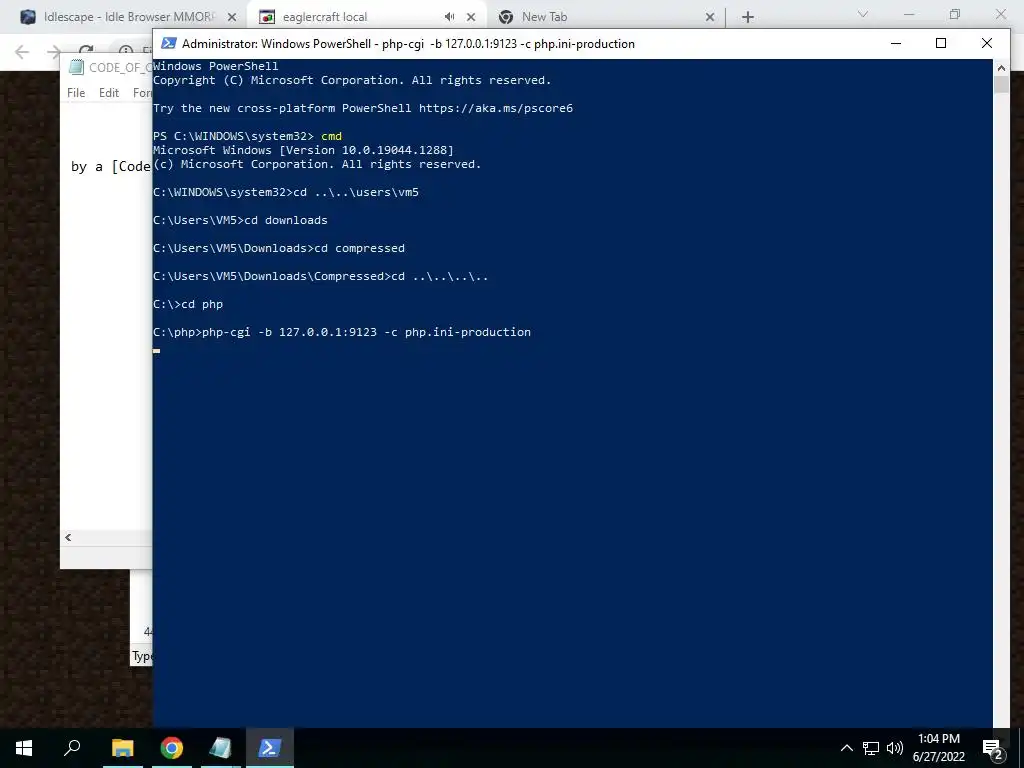Screen dimensions: 1024x768
Task: Switch to the eaglercraft local tab
Action: pos(366,17)
